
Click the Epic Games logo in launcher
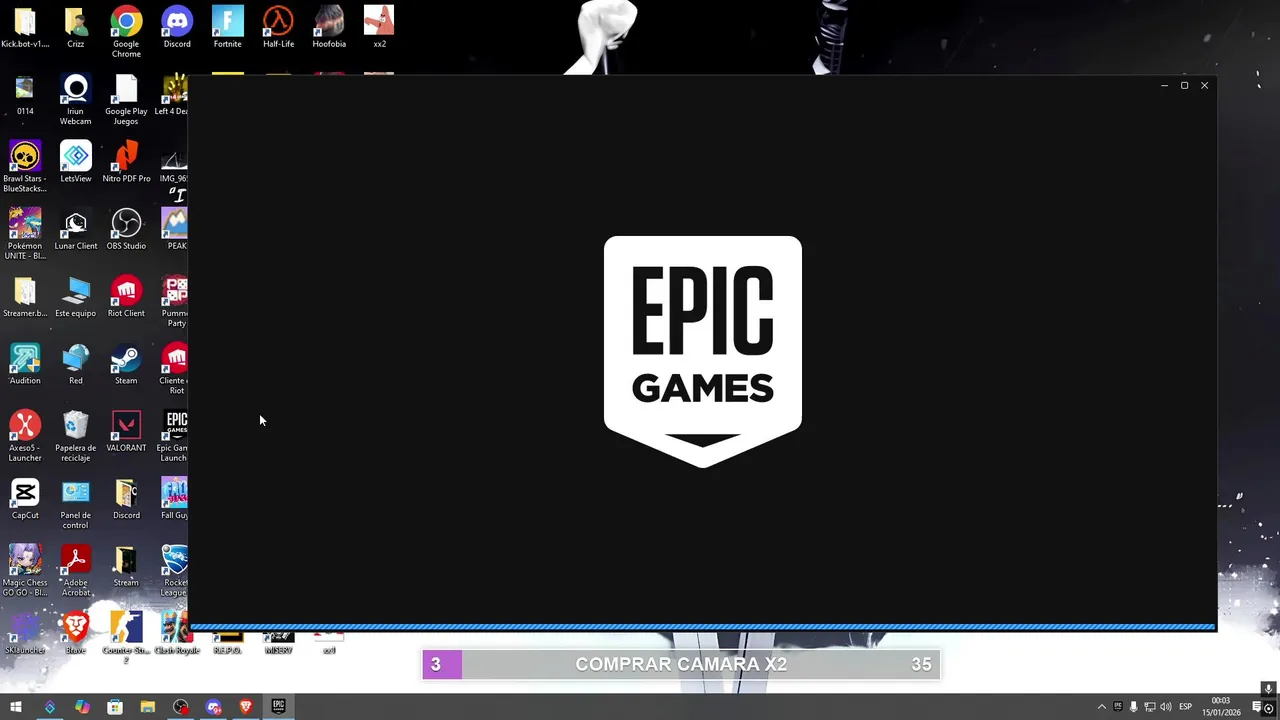702,351
